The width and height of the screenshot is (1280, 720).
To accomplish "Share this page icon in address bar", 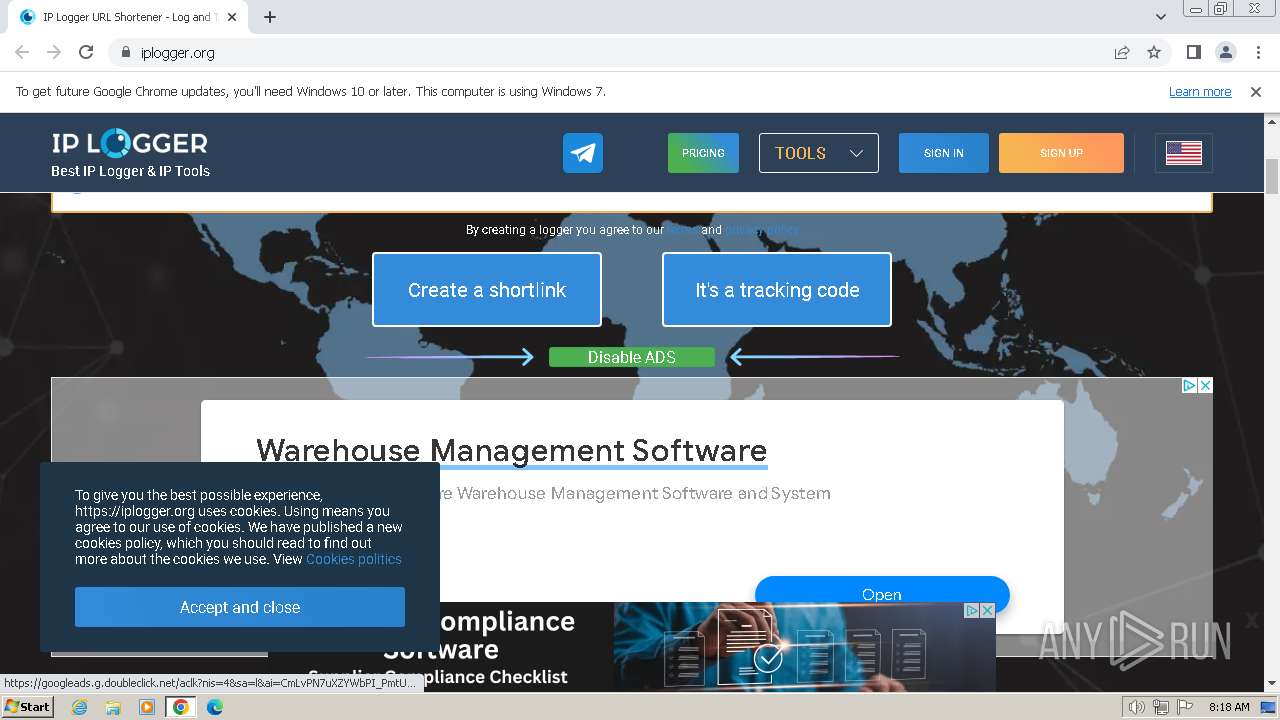I will (x=1122, y=52).
